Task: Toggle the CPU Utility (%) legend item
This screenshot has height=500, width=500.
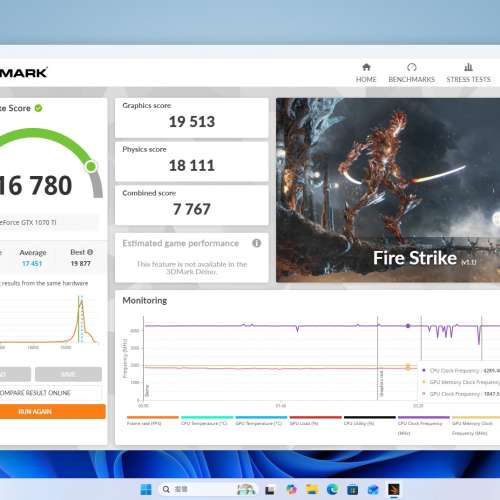Action: click(x=370, y=421)
